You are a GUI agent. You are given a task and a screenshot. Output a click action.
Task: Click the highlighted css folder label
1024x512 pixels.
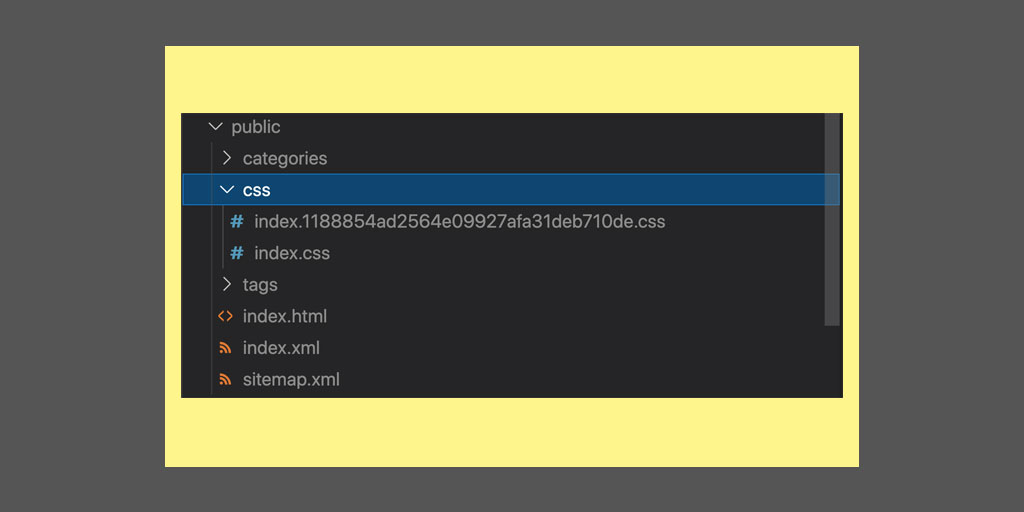tap(257, 190)
